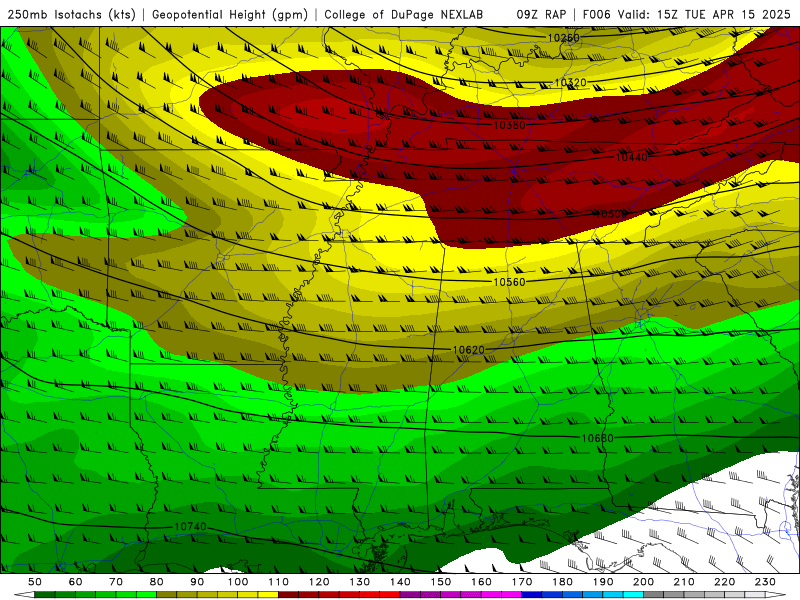Click the '09Z RAP' model run label
Viewport: 800px width, 600px height.
[x=541, y=15]
